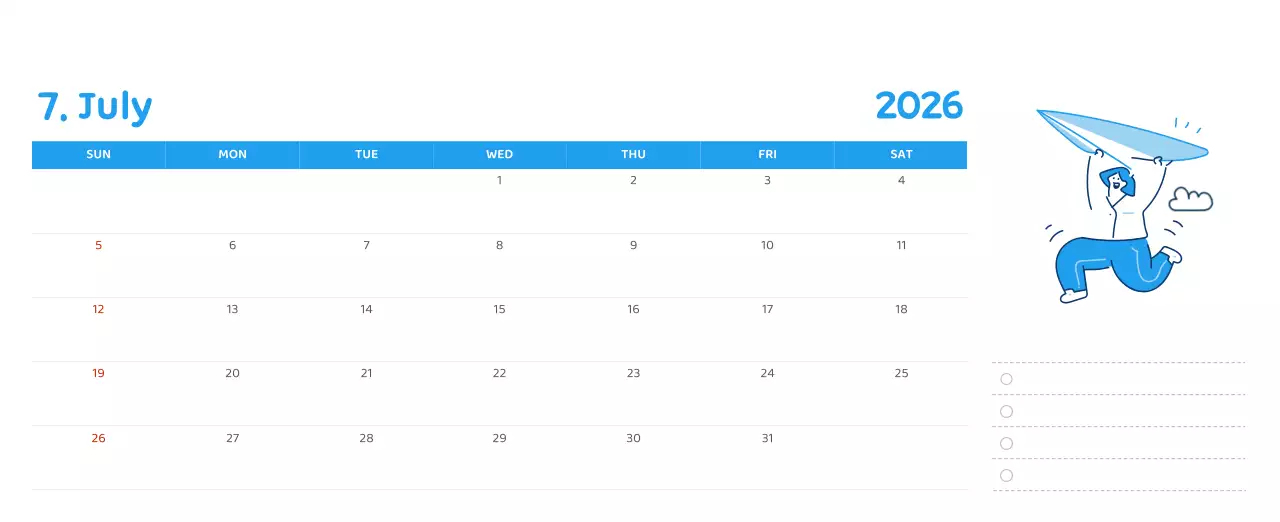Screen dimensions: 1280x522
Task: Click the MON column header
Action: point(232,154)
